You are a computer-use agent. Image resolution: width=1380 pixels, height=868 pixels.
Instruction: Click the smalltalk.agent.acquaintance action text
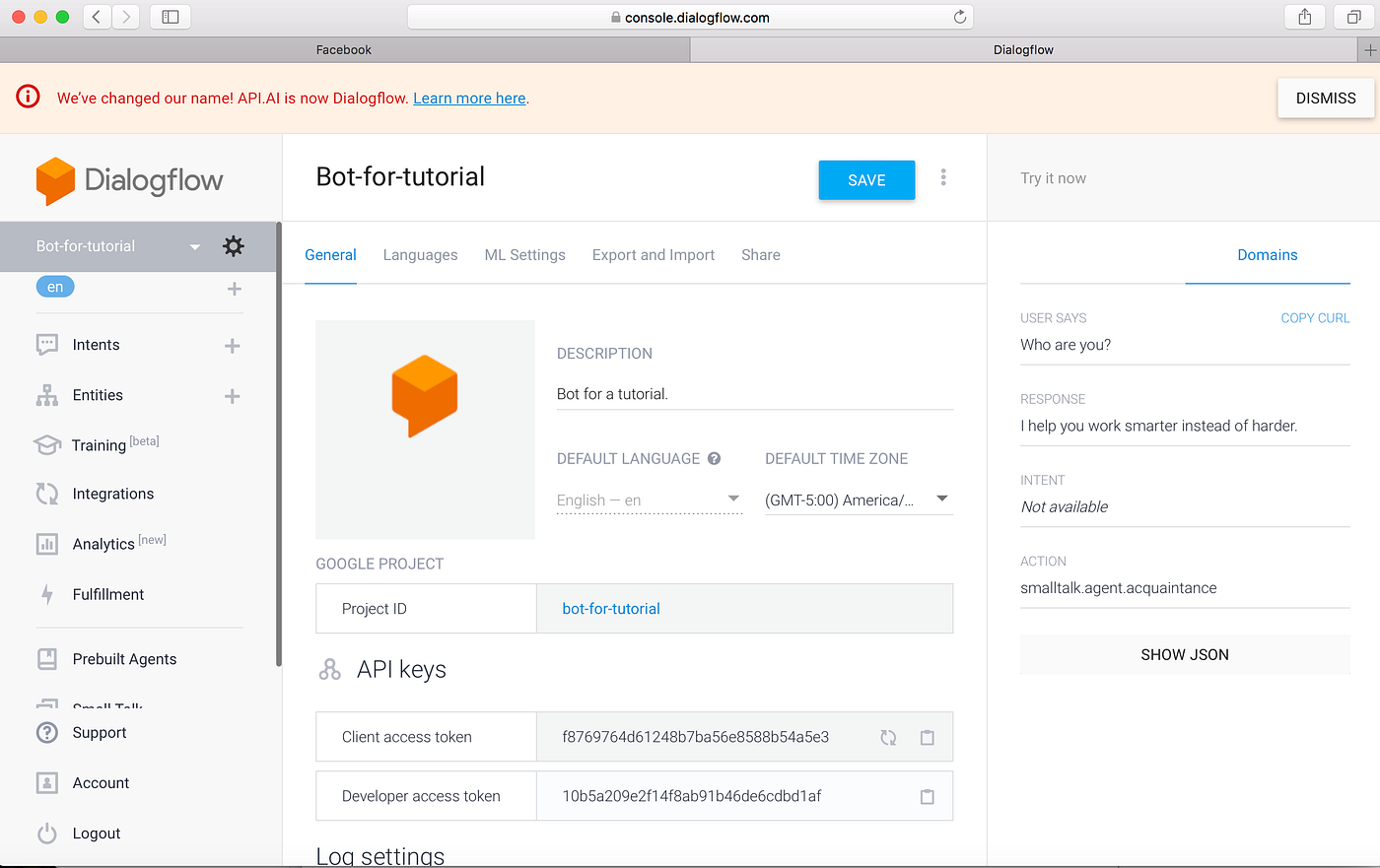pos(1119,588)
